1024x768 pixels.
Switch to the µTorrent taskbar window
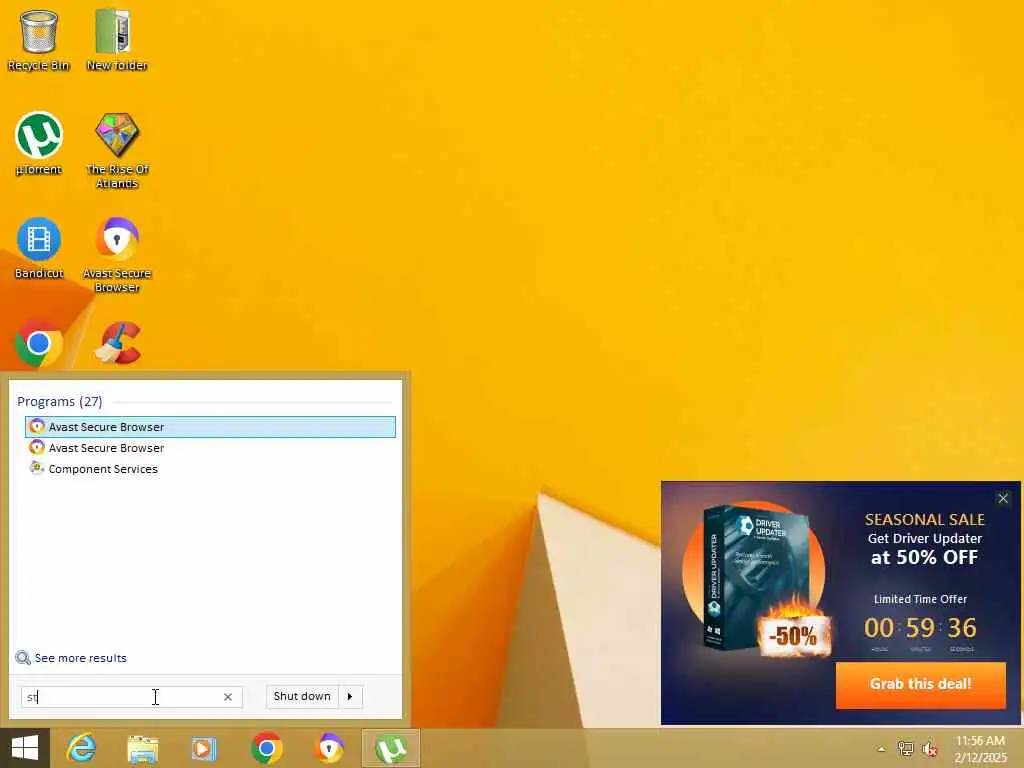pyautogui.click(x=391, y=748)
